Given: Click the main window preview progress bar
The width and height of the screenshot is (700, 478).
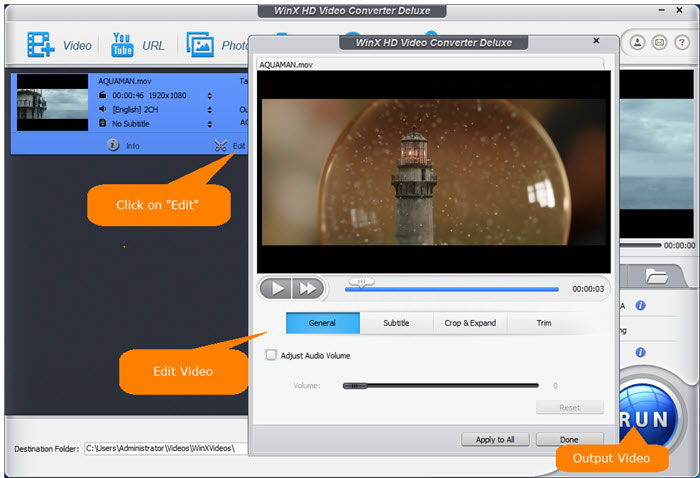Looking at the screenshot, I should (x=640, y=245).
